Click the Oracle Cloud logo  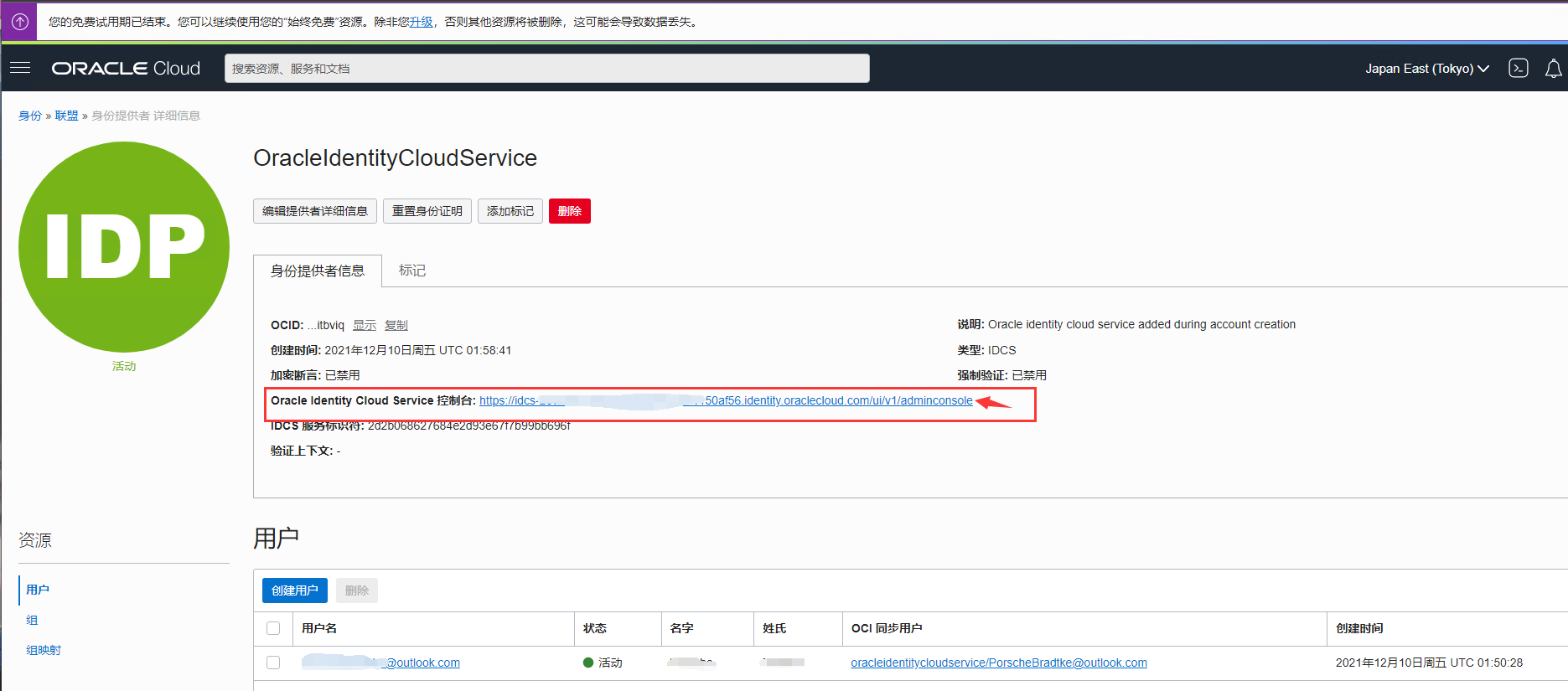(x=126, y=69)
